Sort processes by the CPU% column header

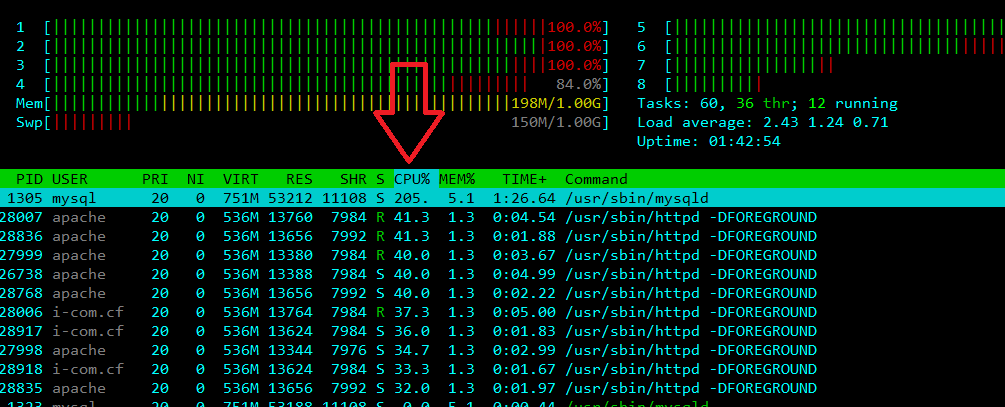(411, 179)
